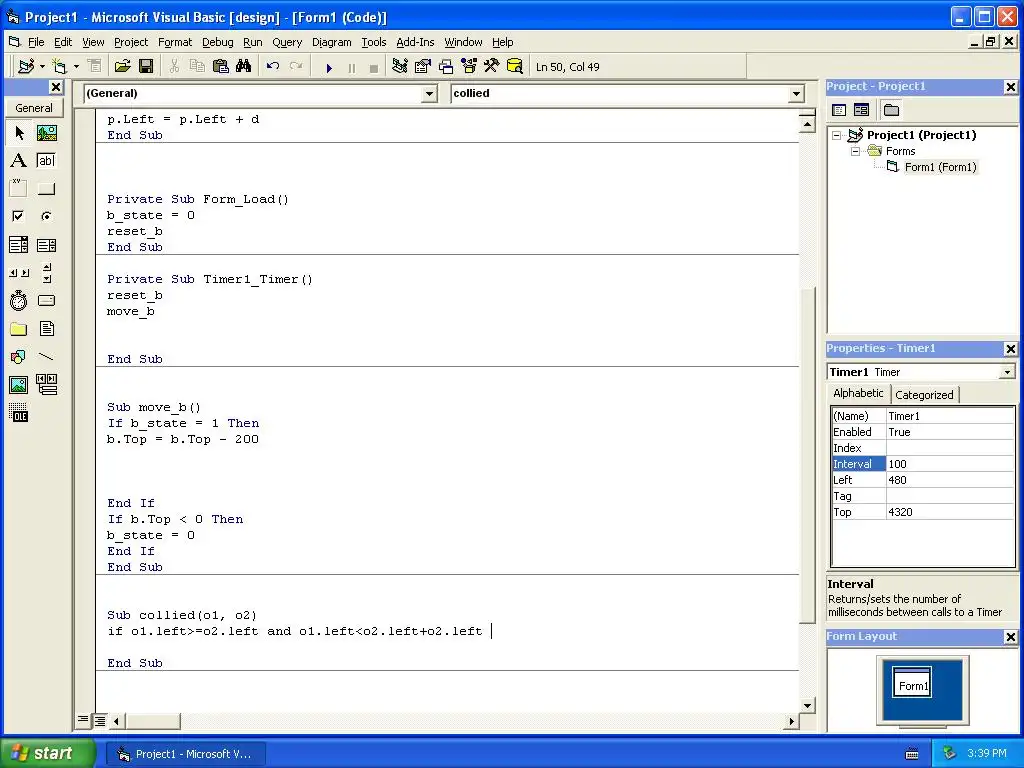Click the code editor vertical scrollbar down arrow
The image size is (1024, 768).
(807, 705)
